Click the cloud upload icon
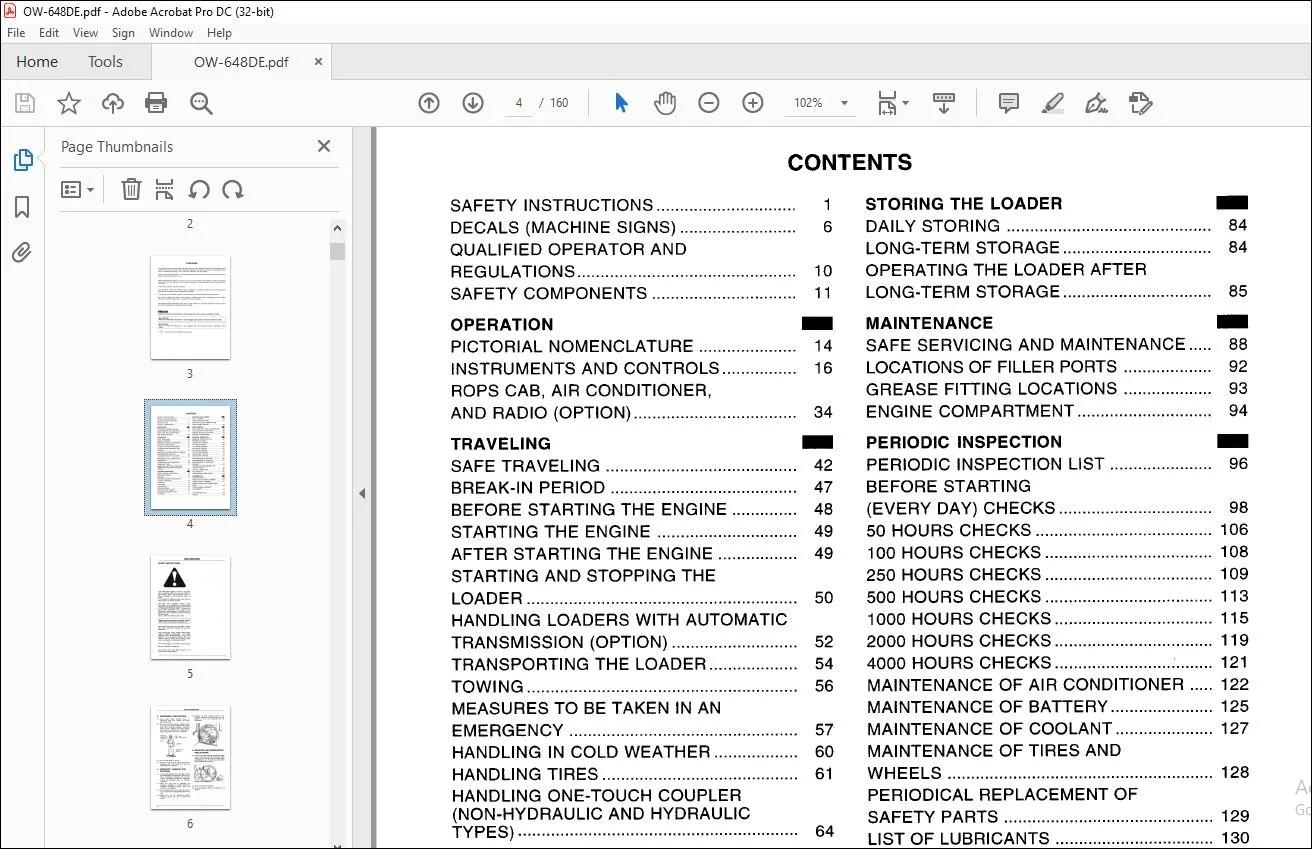 (x=113, y=103)
